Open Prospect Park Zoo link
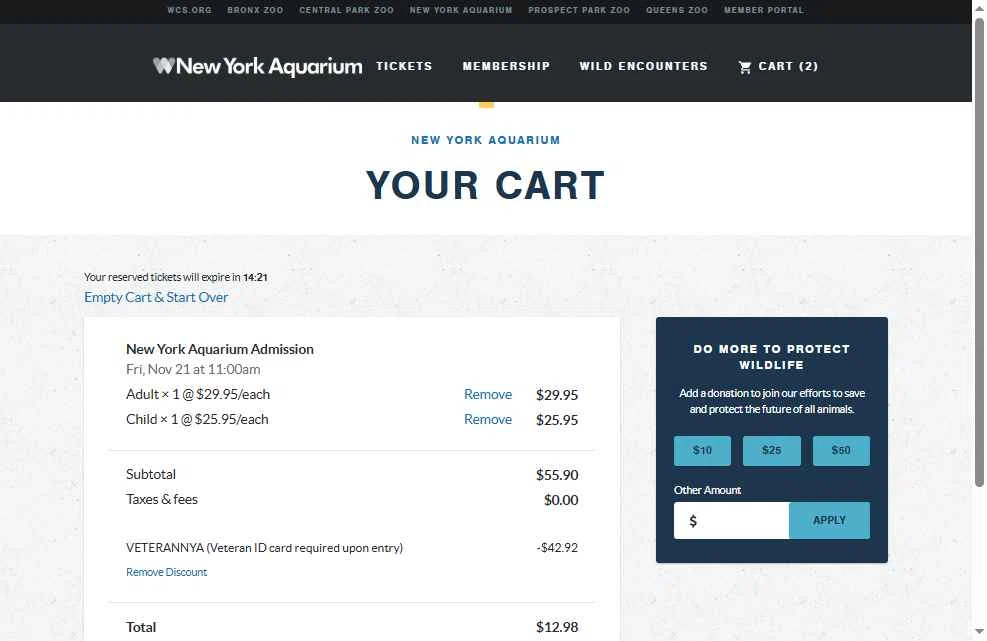 coord(578,10)
